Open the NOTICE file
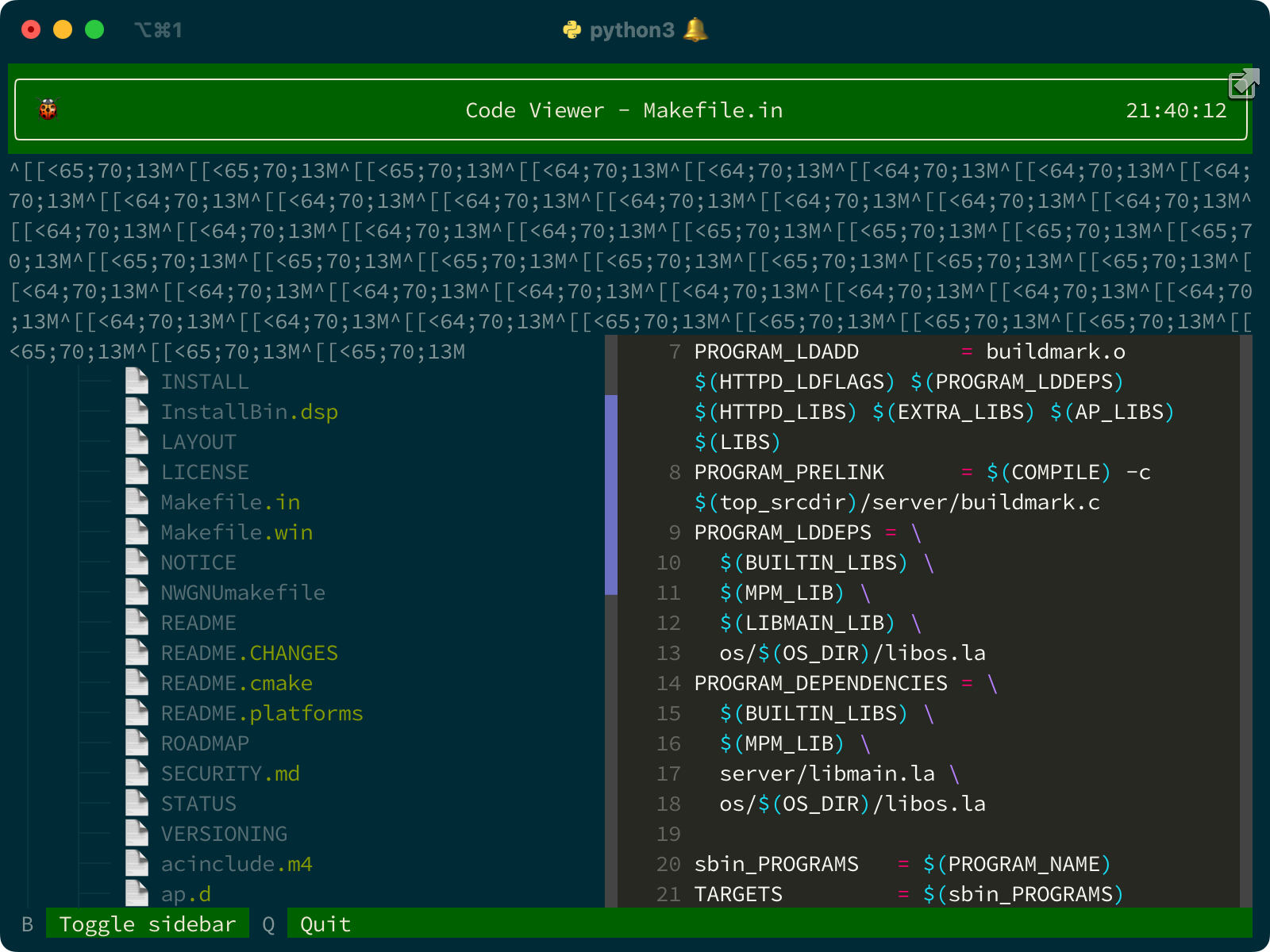Screen dimensions: 1270x952 click(x=198, y=562)
